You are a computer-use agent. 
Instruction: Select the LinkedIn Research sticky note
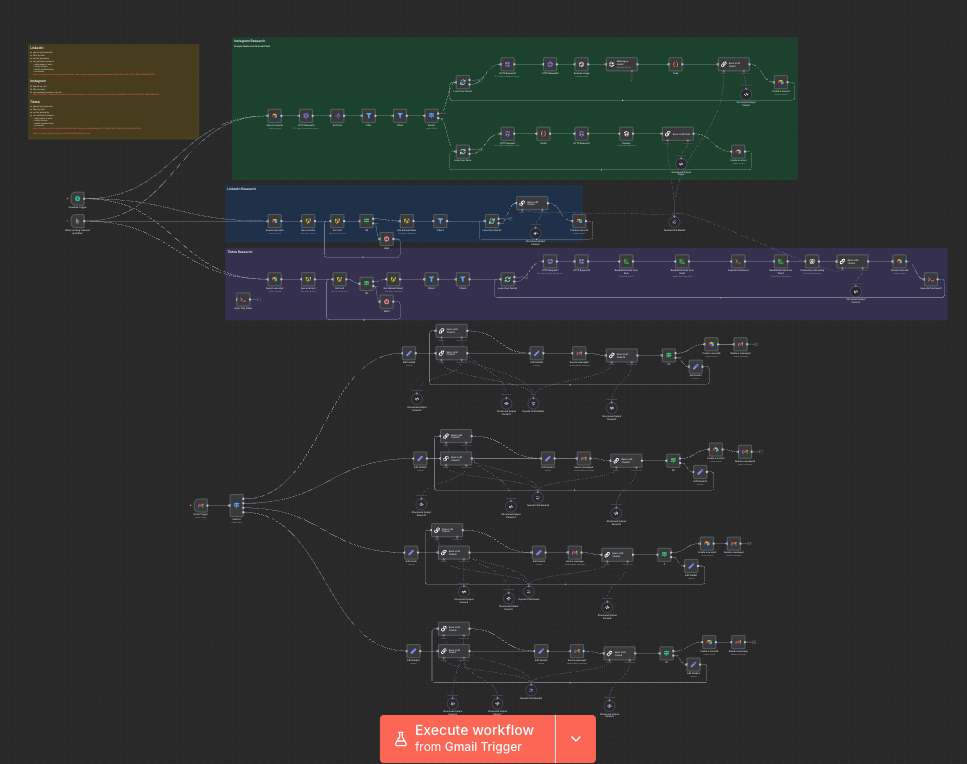242,188
